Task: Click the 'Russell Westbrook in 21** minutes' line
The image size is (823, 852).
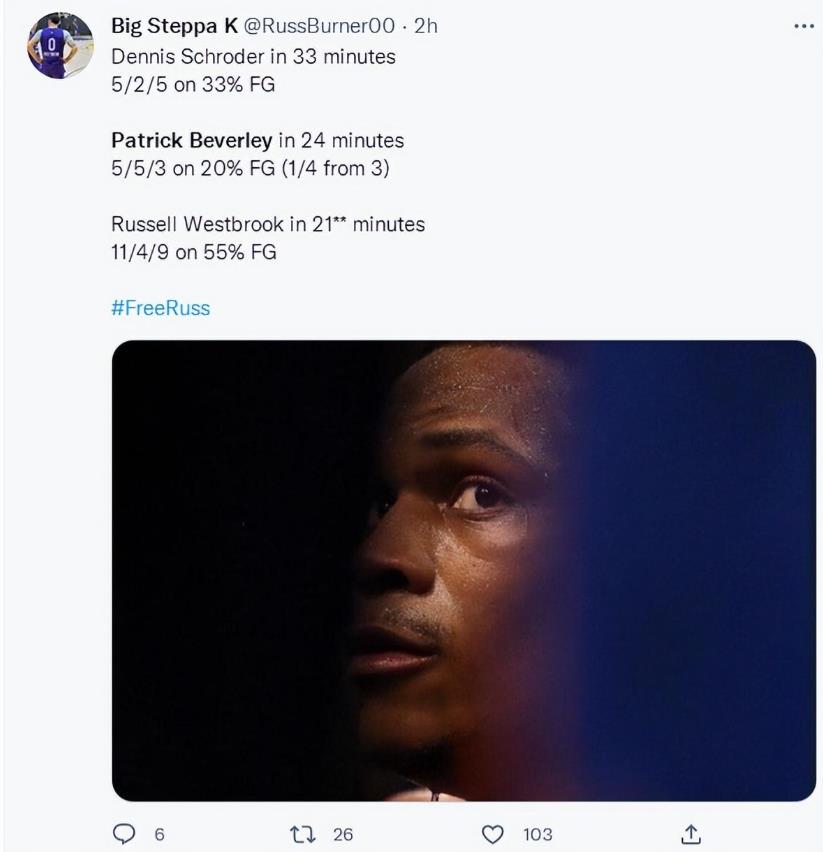Action: [x=267, y=224]
